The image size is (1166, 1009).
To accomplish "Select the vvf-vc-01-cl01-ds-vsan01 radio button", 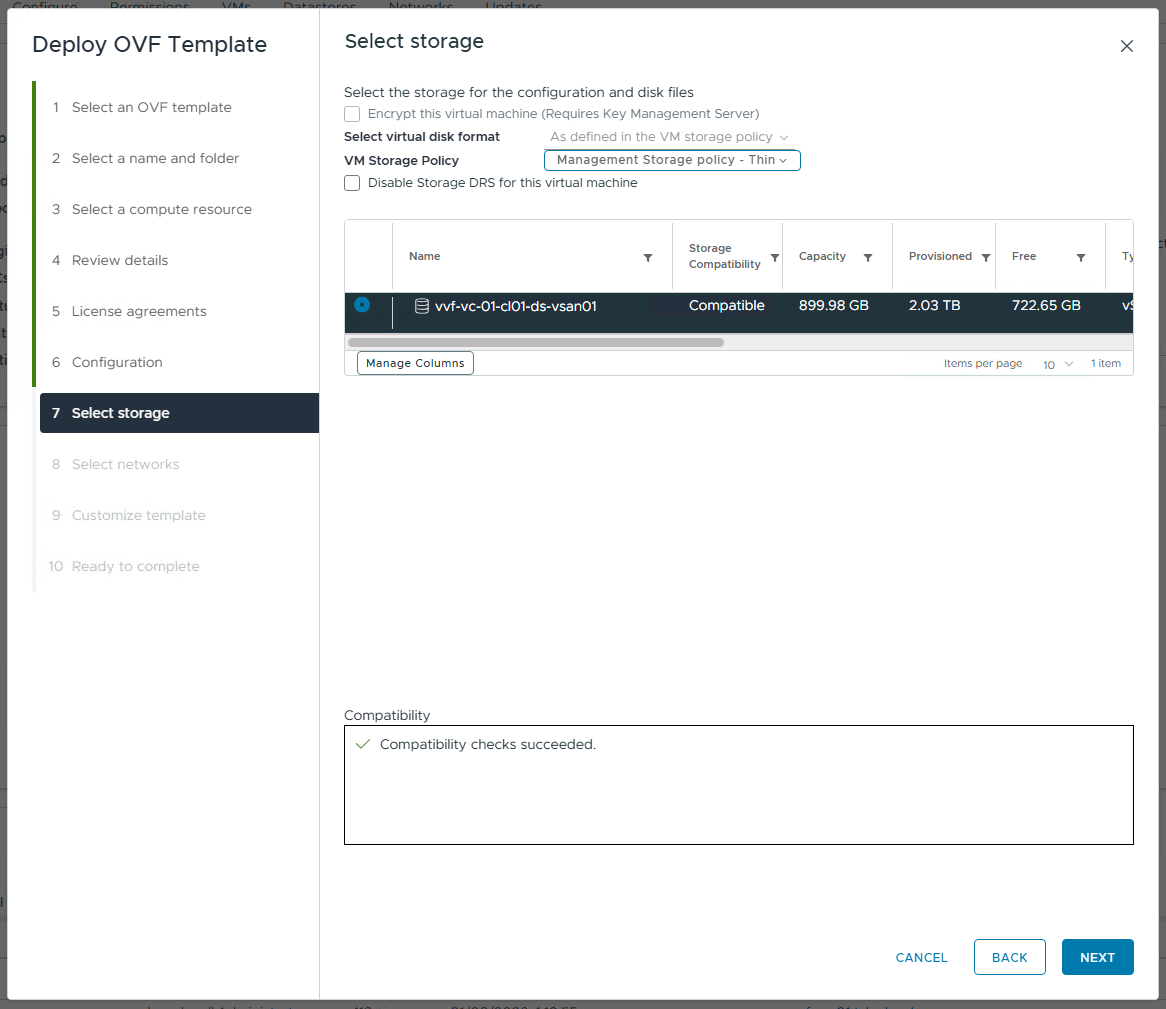I will [362, 305].
